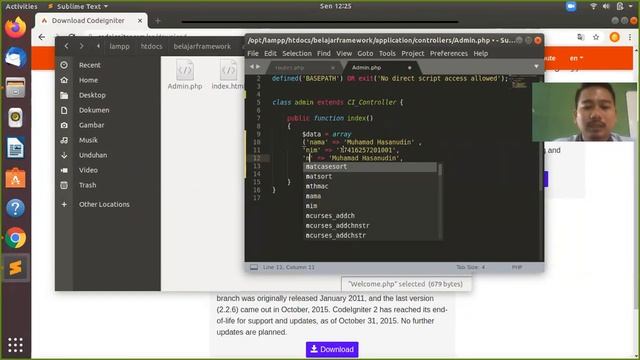This screenshot has height=360, width=640.
Task: Open the Goto menu
Action: click(365, 53)
